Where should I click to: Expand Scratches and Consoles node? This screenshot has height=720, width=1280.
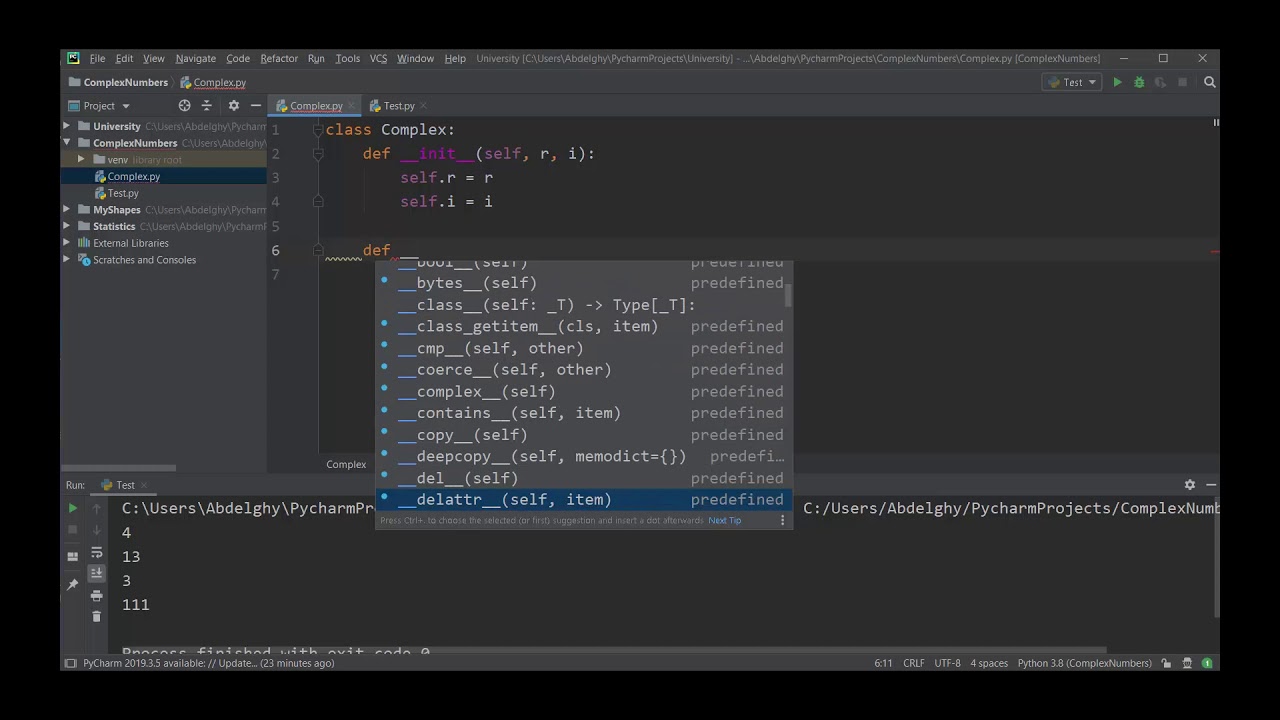coord(67,260)
